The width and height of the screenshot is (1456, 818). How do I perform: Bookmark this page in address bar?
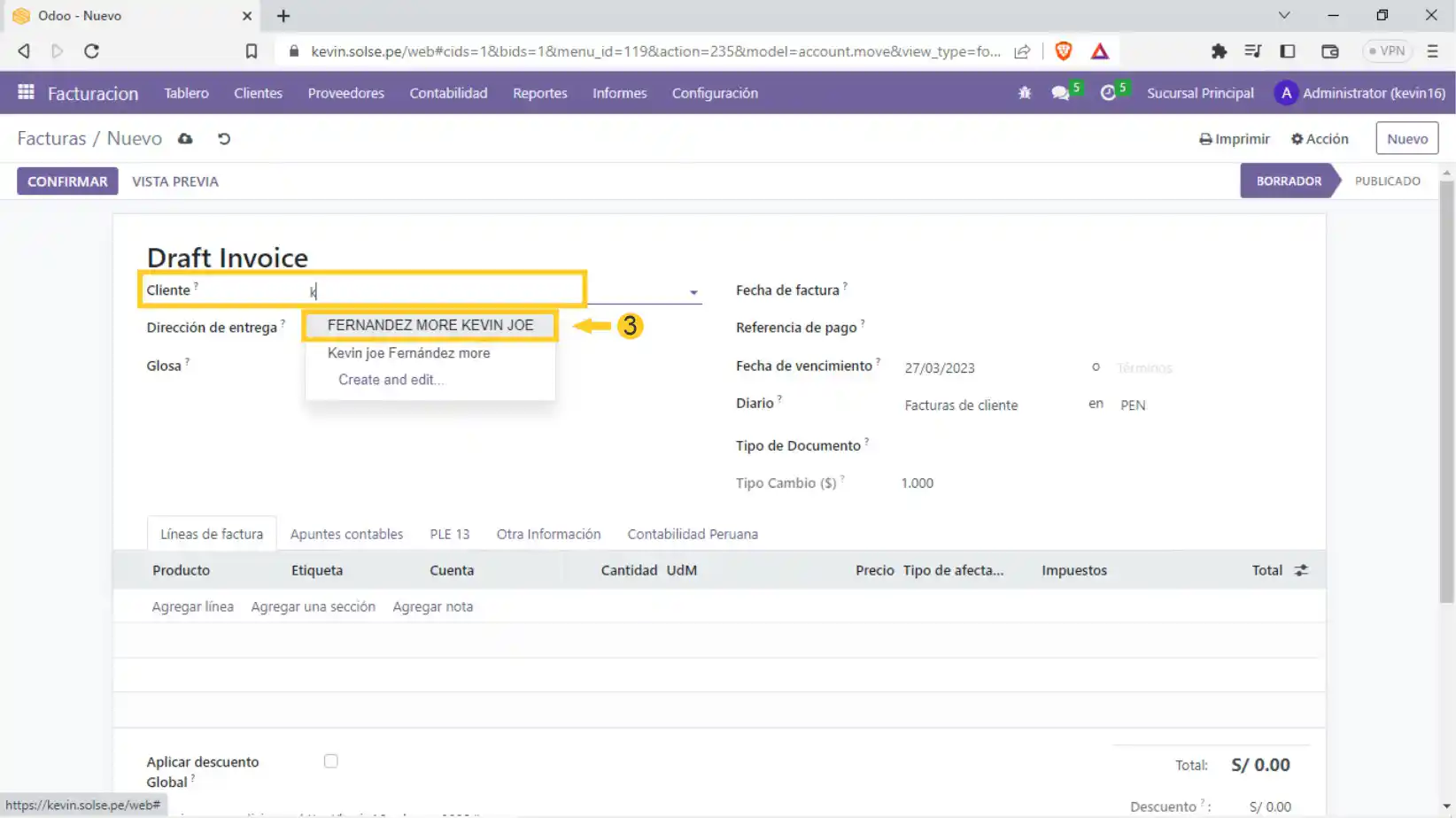252,51
